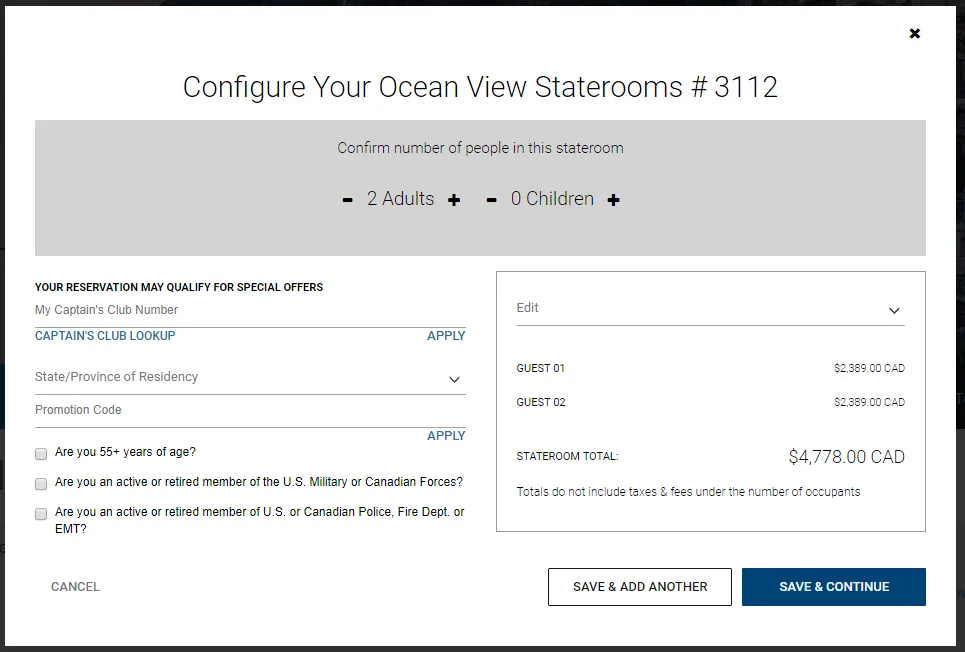965x652 pixels.
Task: Click the State/Province dropdown chevron arrow
Action: coord(454,380)
